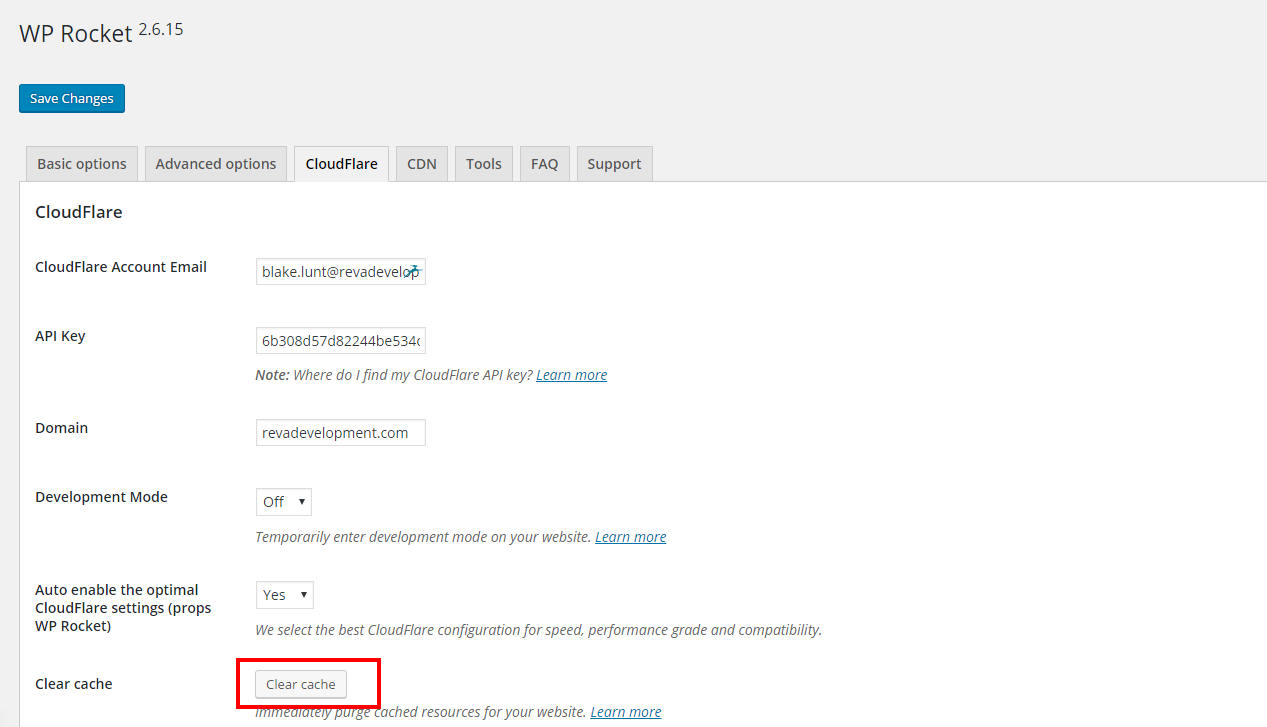The height and width of the screenshot is (727, 1267).
Task: Click the Clear cache row label
Action: (74, 684)
